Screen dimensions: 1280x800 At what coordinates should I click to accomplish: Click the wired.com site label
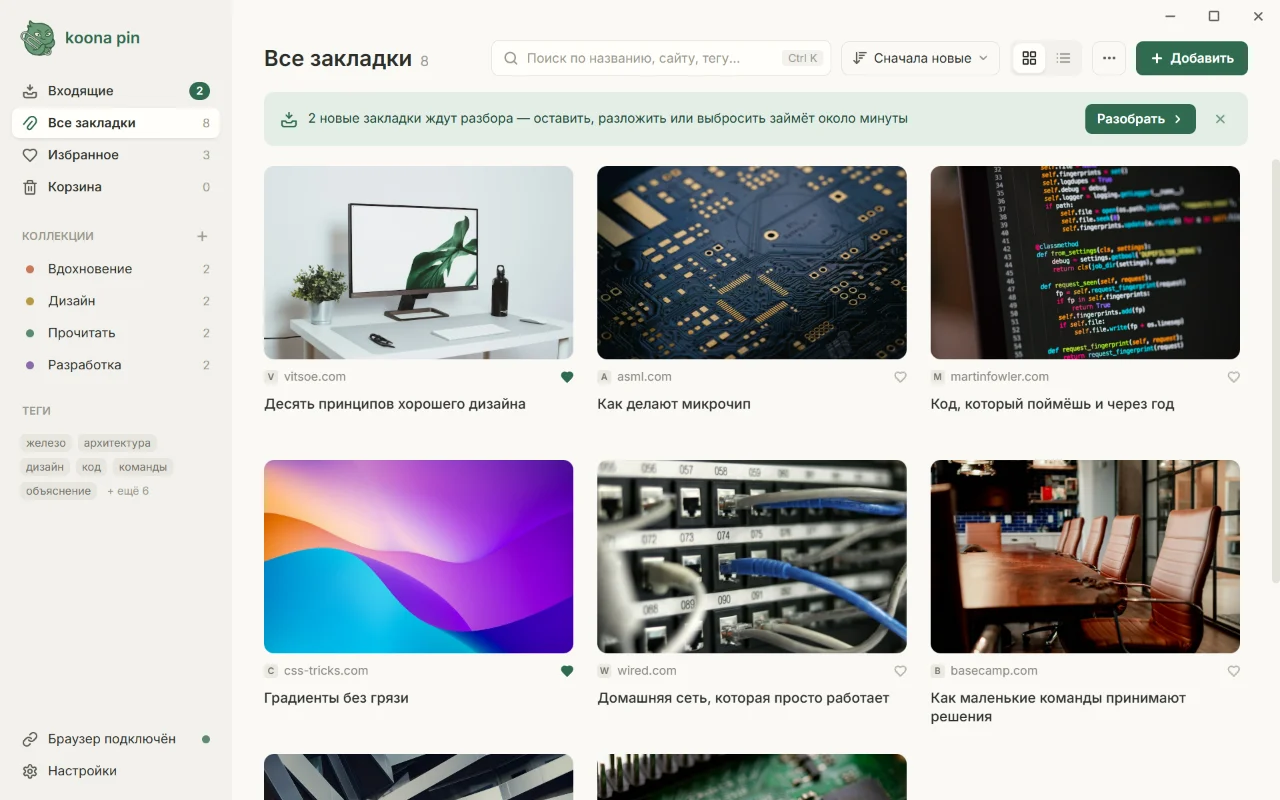(x=647, y=671)
